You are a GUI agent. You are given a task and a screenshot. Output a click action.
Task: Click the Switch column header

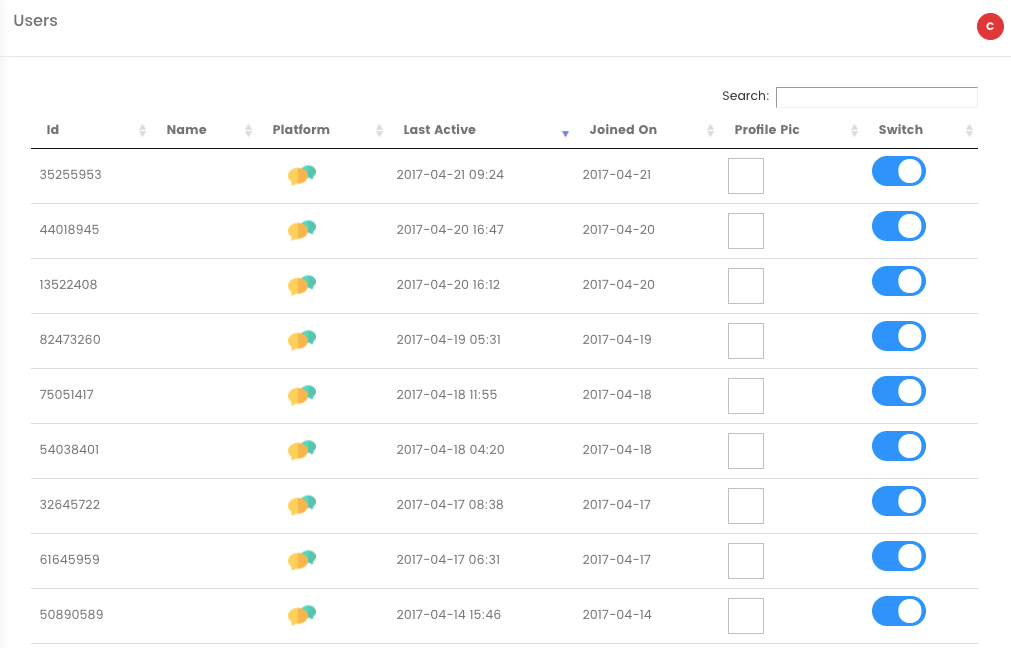click(x=900, y=130)
